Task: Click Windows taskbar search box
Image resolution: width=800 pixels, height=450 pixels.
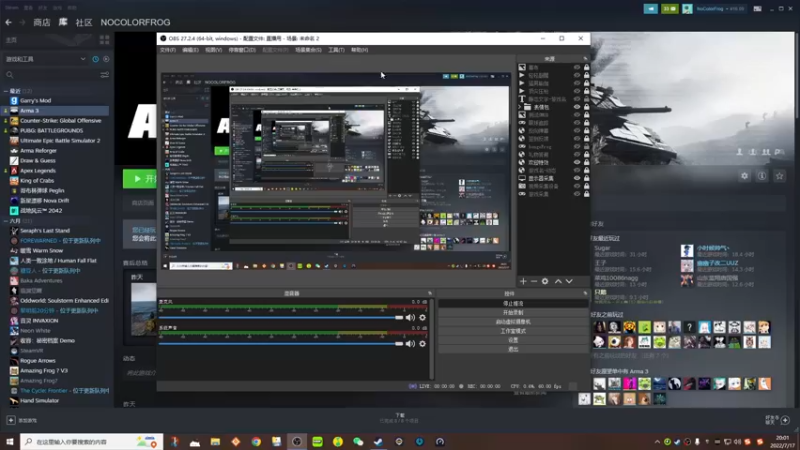Action: (x=92, y=441)
